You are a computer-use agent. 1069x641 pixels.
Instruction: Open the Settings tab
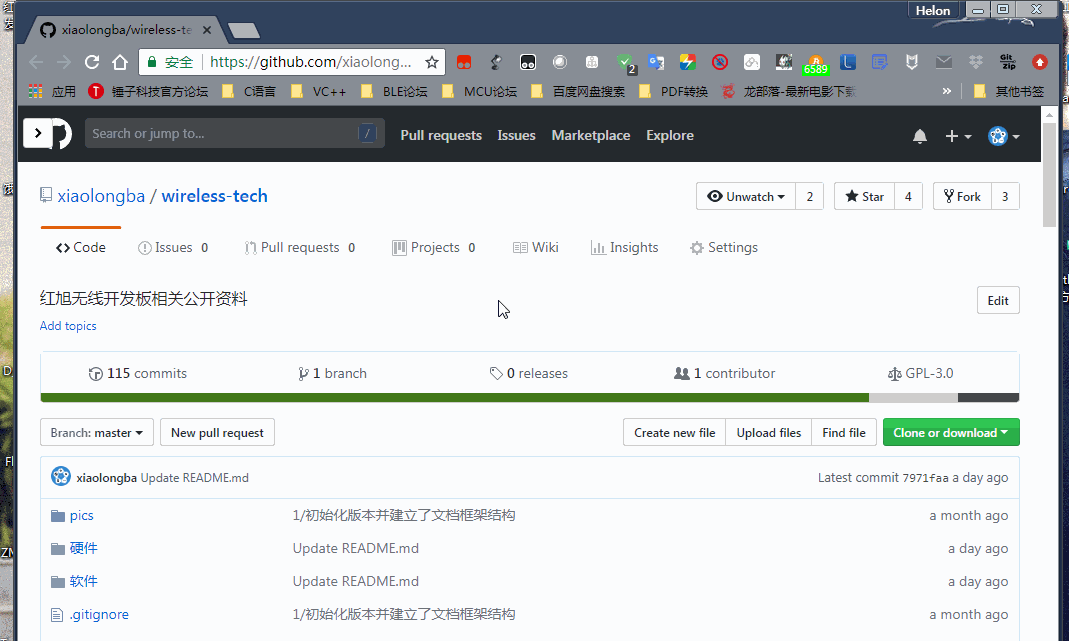coord(724,248)
